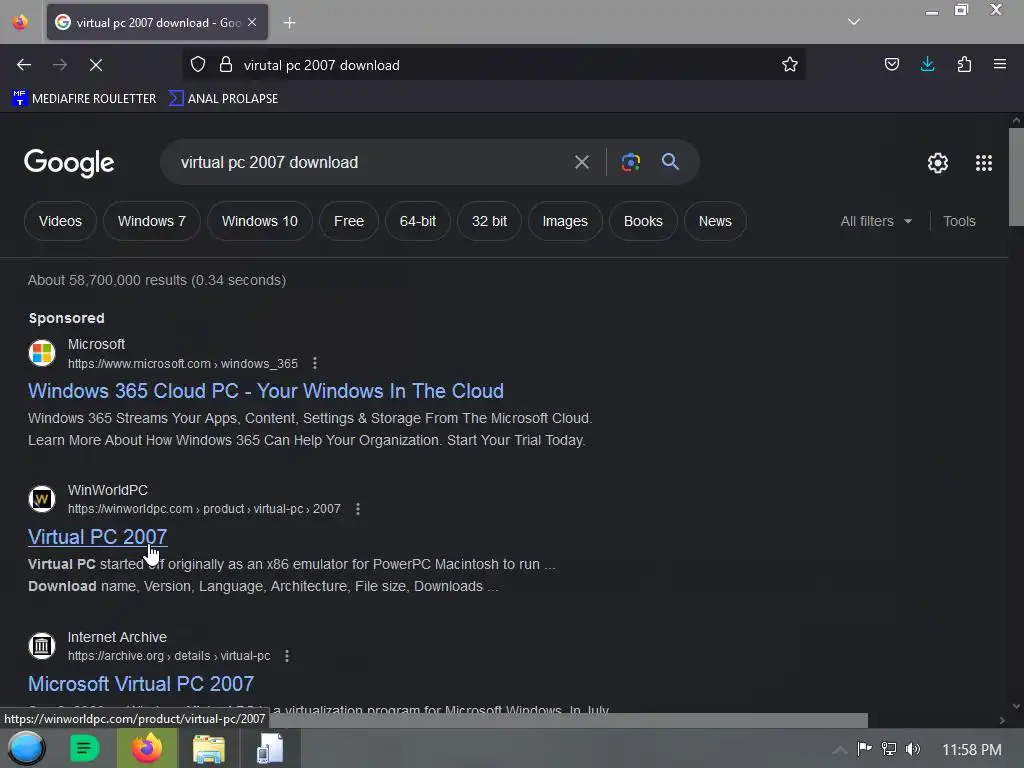Screen dimensions: 1024x768
Task: Search by image with Google Lens
Action: coord(631,162)
